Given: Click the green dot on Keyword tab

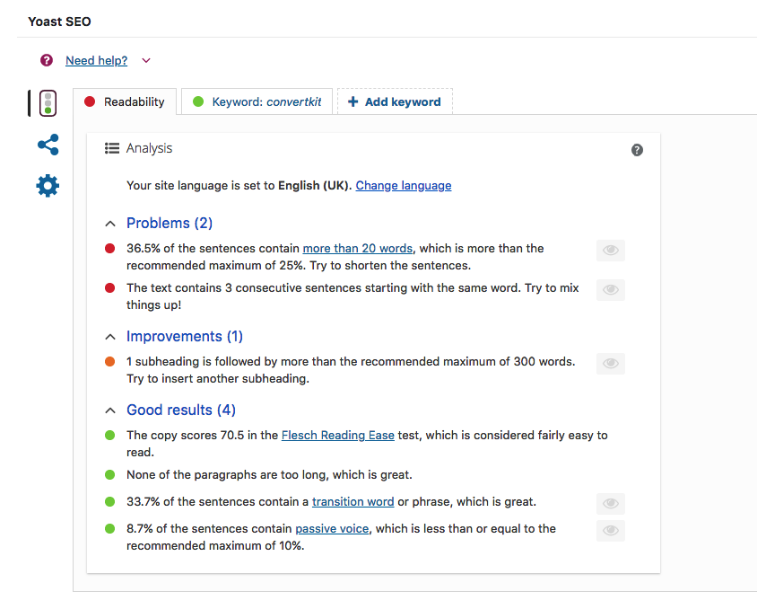Looking at the screenshot, I should tap(198, 102).
